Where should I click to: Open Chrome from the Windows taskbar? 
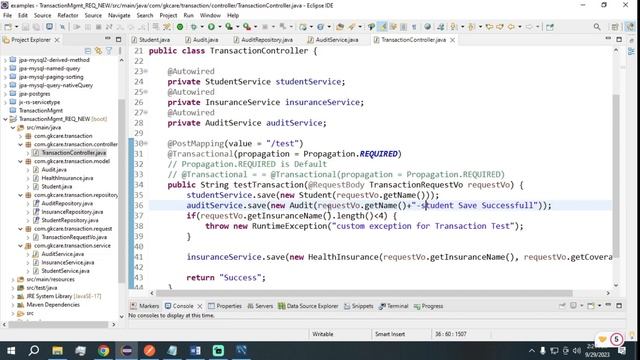tap(103, 351)
